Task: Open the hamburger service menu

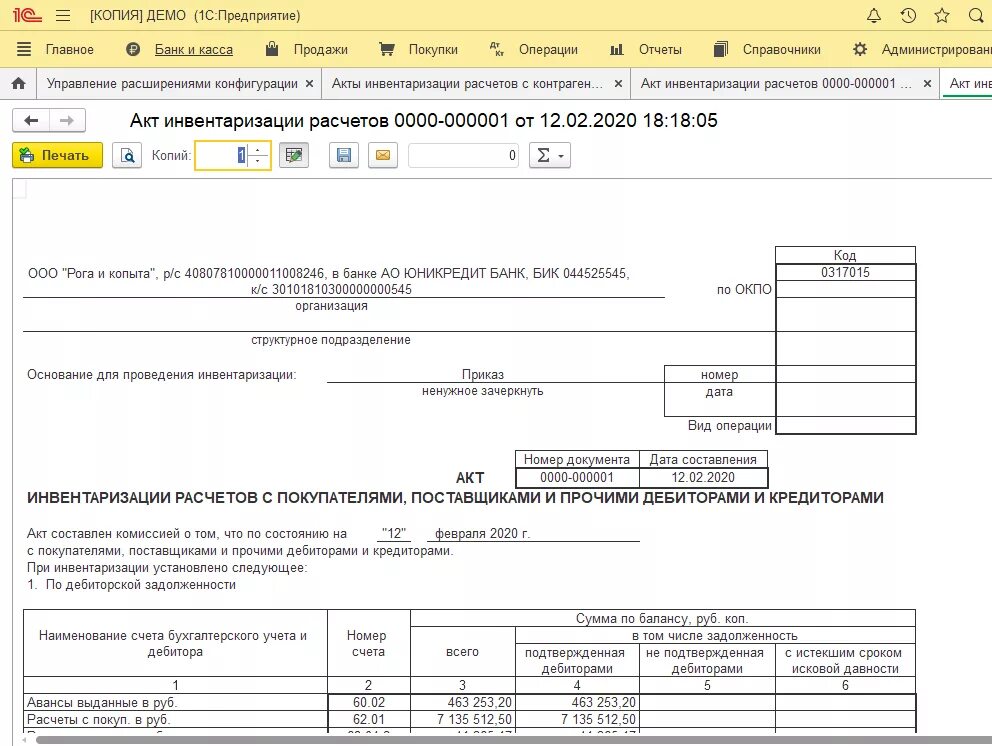Action: 63,15
